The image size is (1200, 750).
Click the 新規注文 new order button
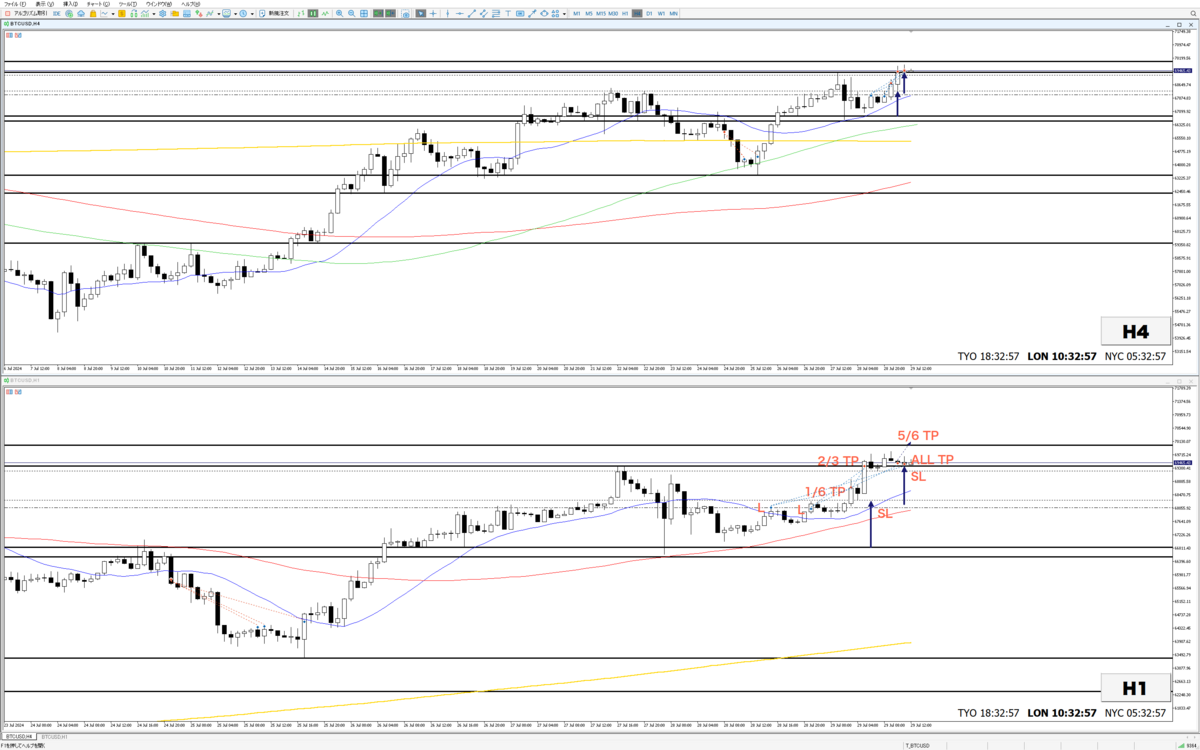pos(276,13)
